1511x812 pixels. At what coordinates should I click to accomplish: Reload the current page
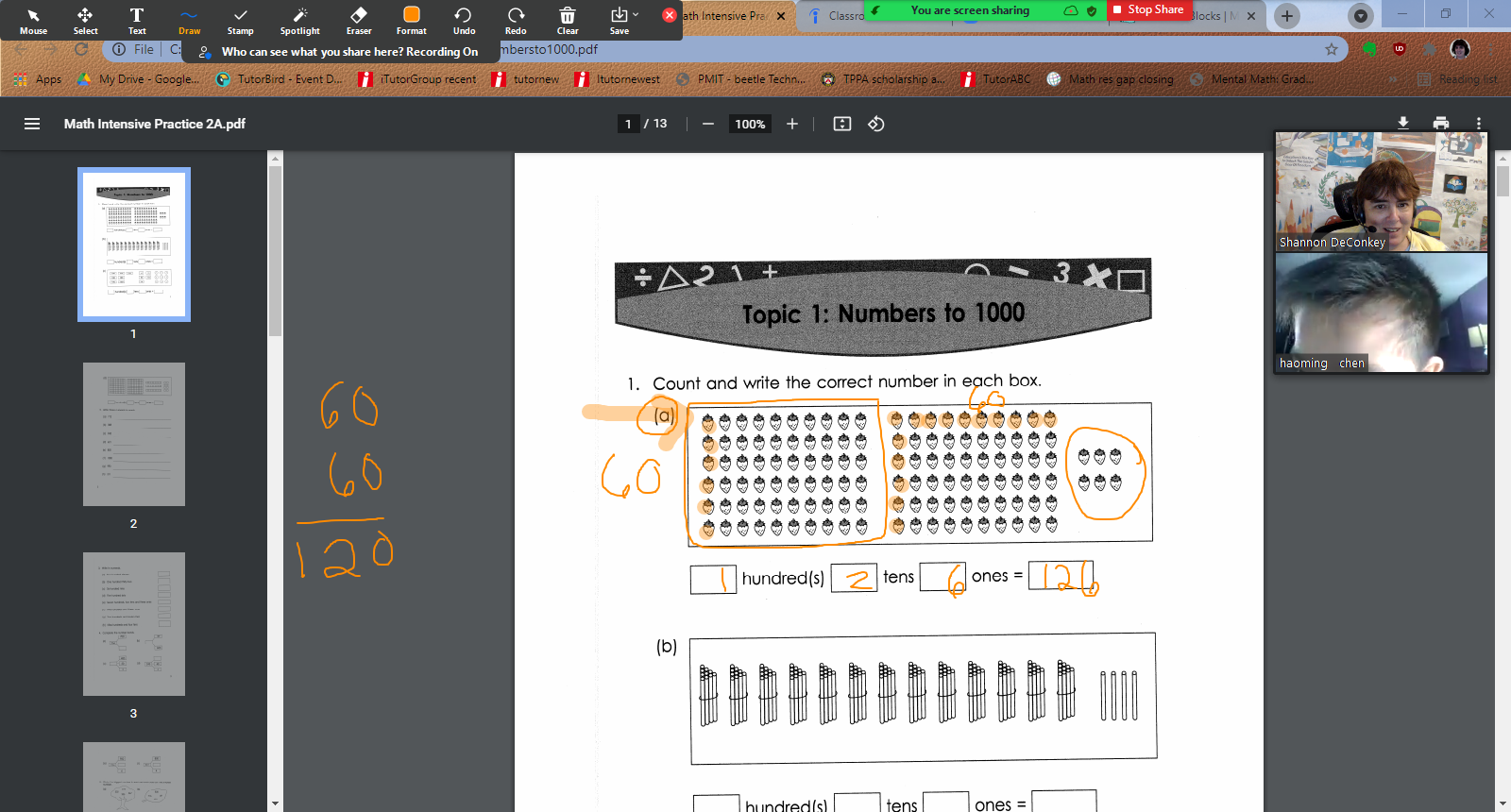click(x=81, y=49)
